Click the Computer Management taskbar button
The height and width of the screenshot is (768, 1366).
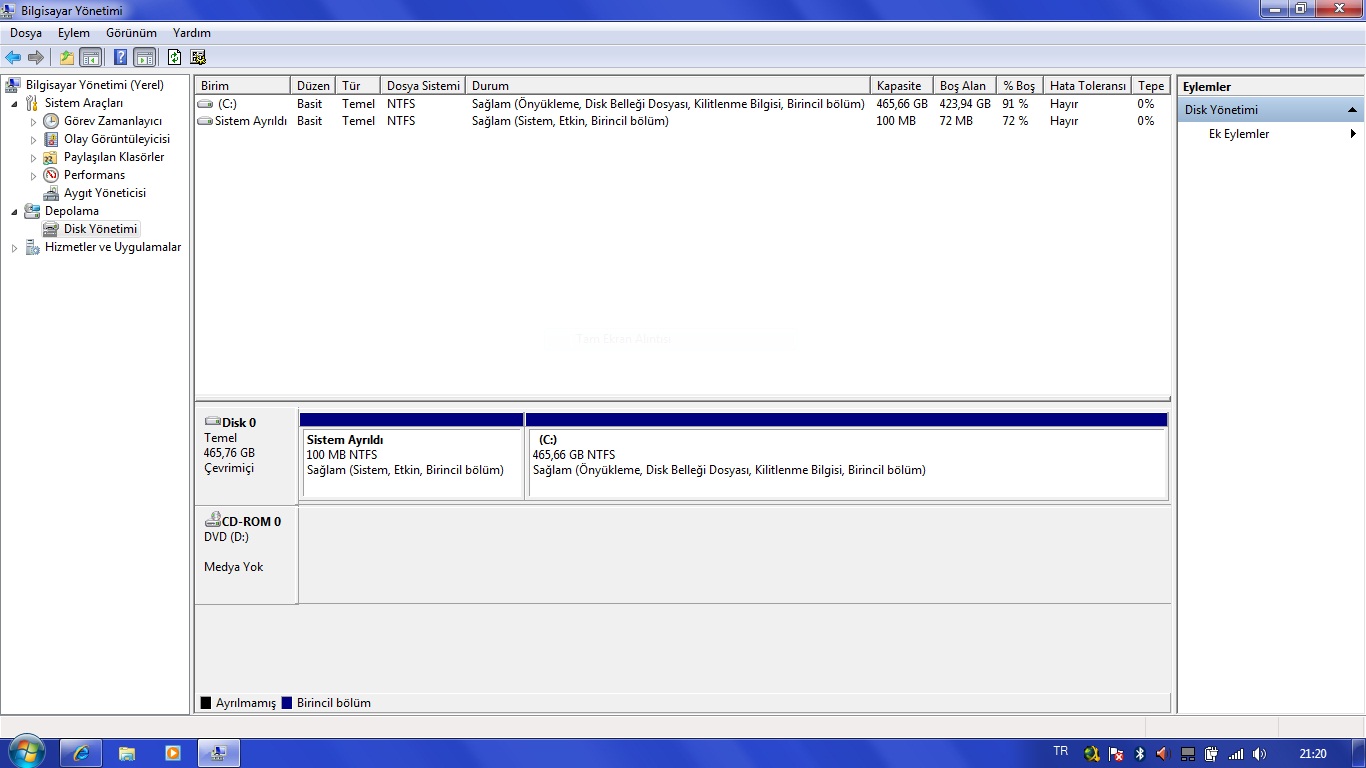click(x=218, y=753)
